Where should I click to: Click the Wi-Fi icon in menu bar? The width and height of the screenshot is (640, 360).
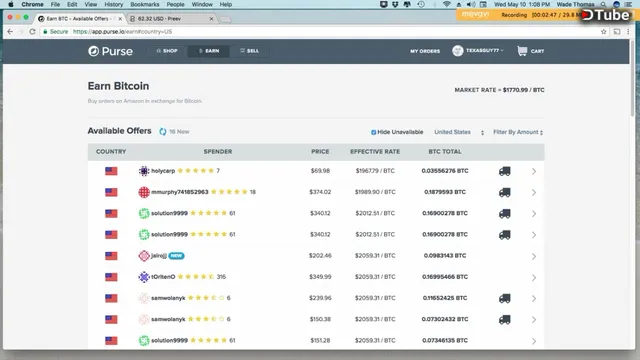click(447, 4)
